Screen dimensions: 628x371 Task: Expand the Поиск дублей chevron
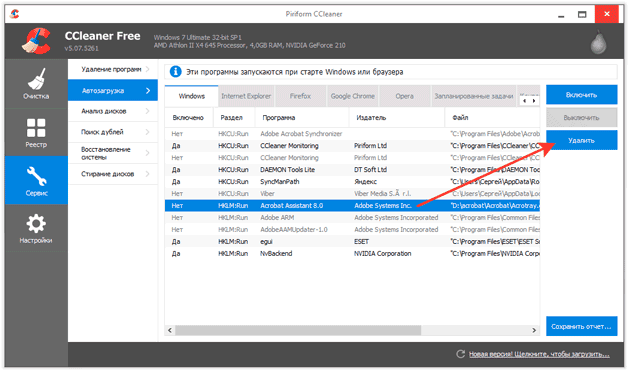tap(147, 132)
